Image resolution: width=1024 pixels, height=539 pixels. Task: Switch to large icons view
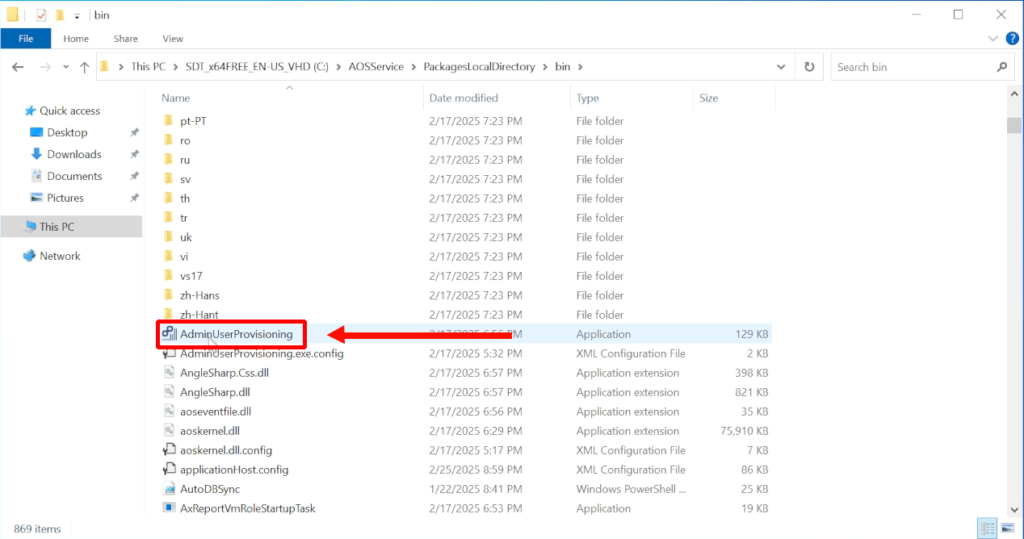(x=1008, y=528)
